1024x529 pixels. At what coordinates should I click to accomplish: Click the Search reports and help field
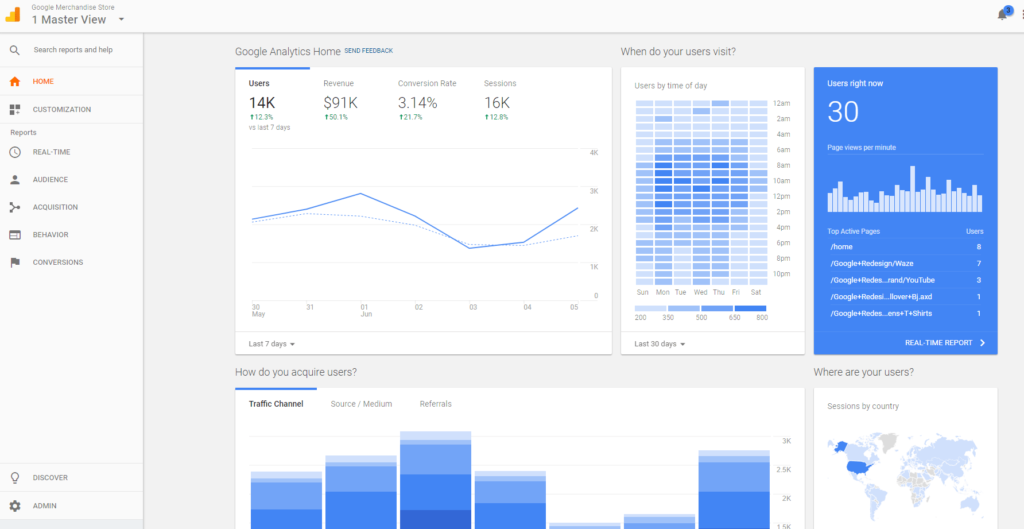(72, 50)
